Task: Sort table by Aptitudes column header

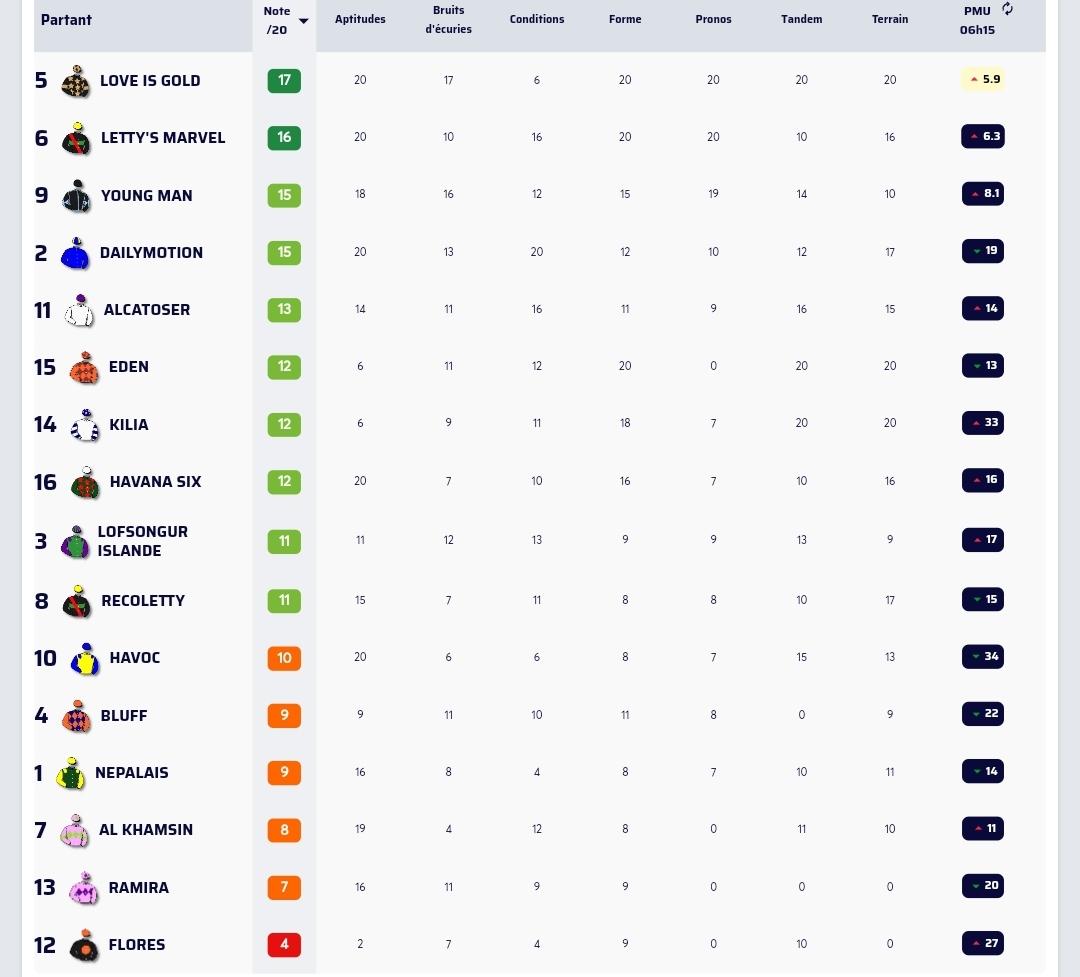Action: point(360,19)
